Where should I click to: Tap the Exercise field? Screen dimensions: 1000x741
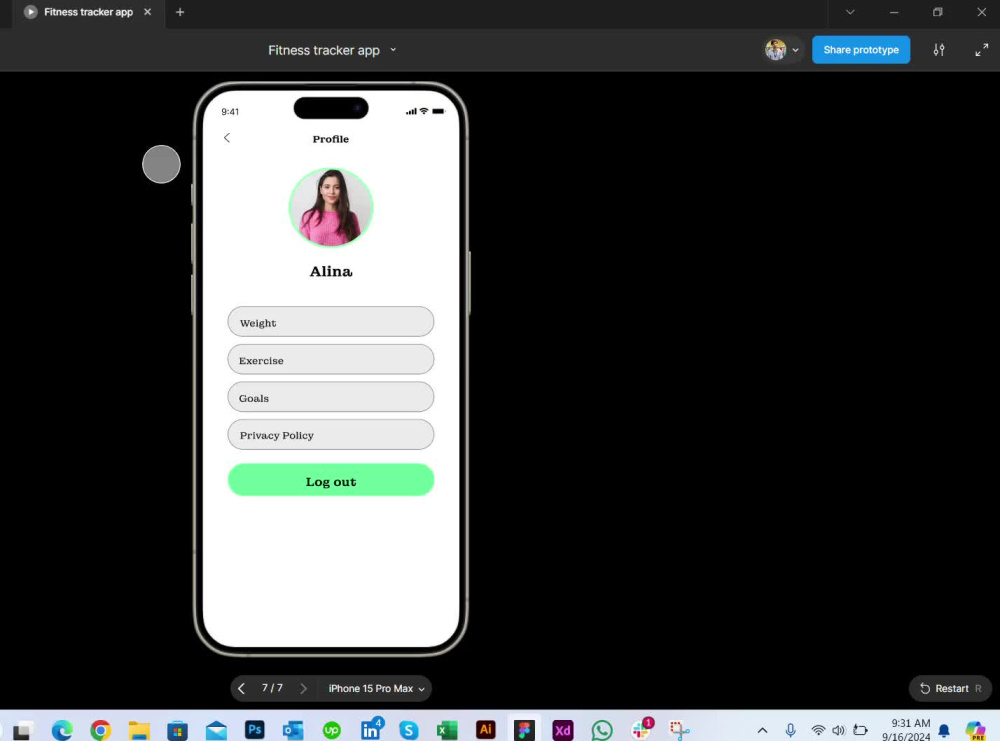330,360
